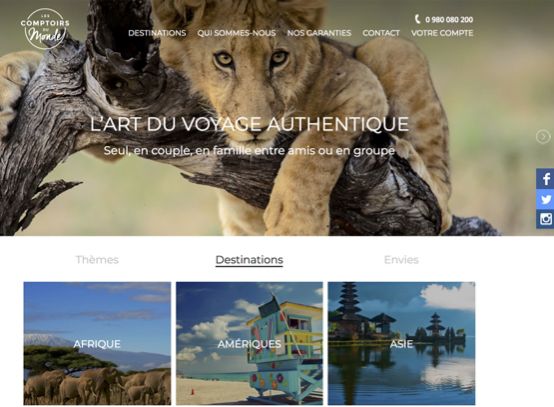Select the underlined Destinations tab

click(x=249, y=260)
